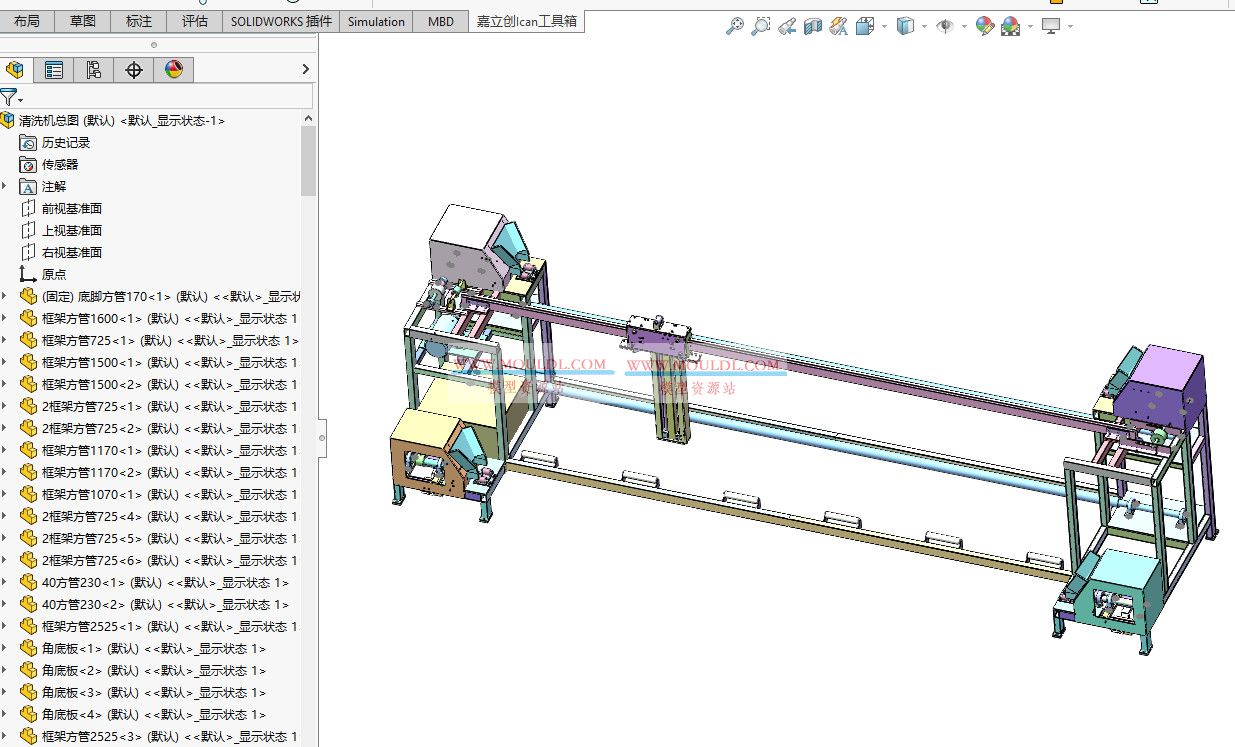Click the Previous View icon
The image size is (1235, 747).
[x=787, y=27]
